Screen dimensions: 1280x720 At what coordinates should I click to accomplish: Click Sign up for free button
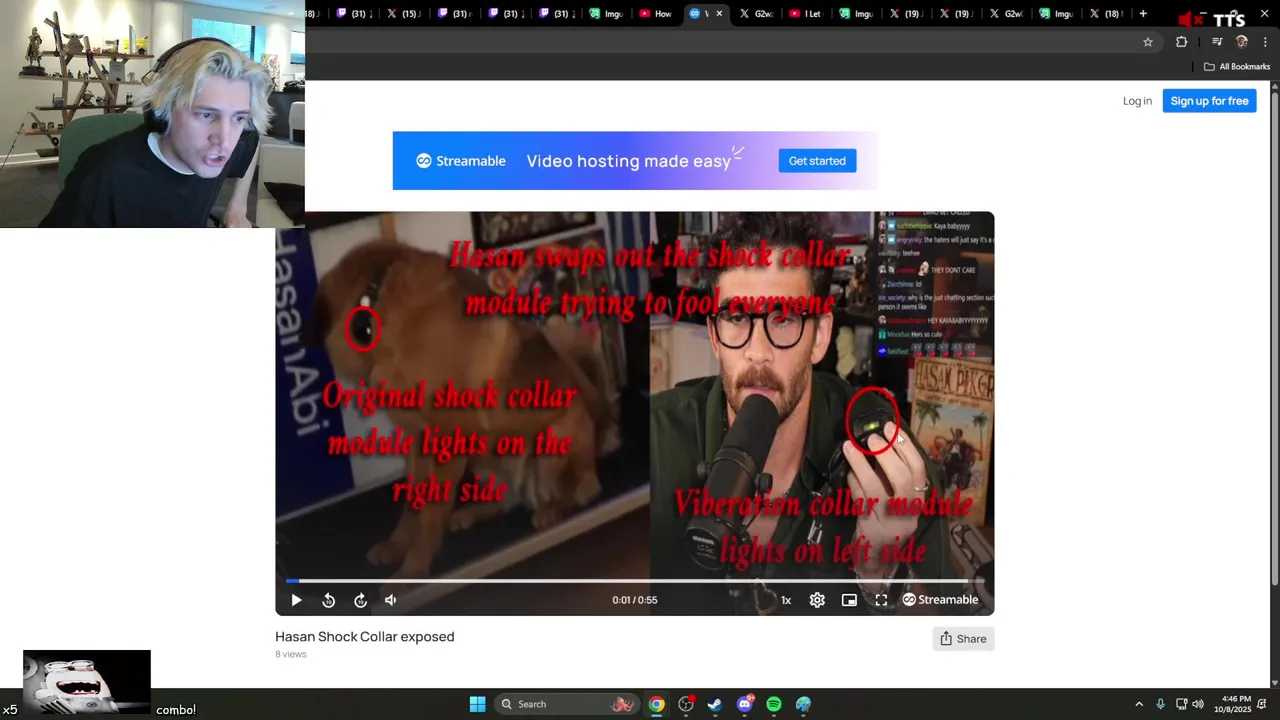[x=1209, y=101]
